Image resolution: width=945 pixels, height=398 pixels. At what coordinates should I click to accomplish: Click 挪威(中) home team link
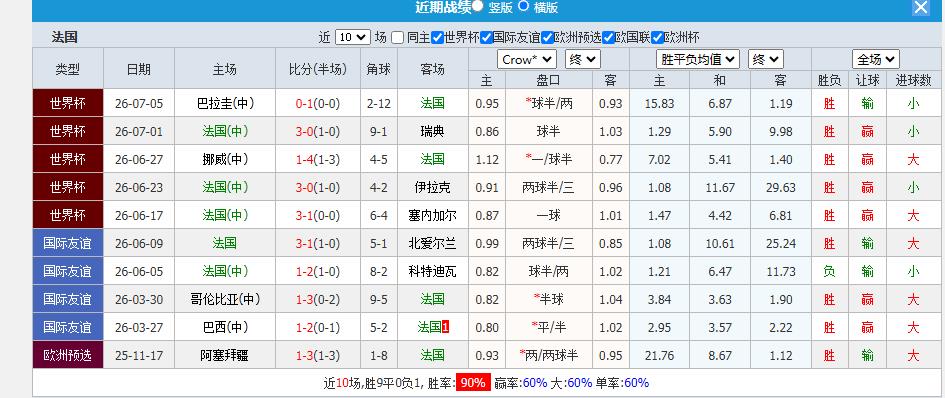point(225,159)
